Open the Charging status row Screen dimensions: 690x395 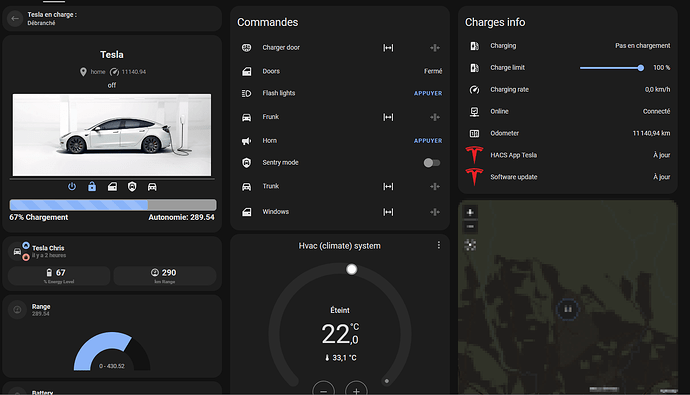(x=568, y=46)
